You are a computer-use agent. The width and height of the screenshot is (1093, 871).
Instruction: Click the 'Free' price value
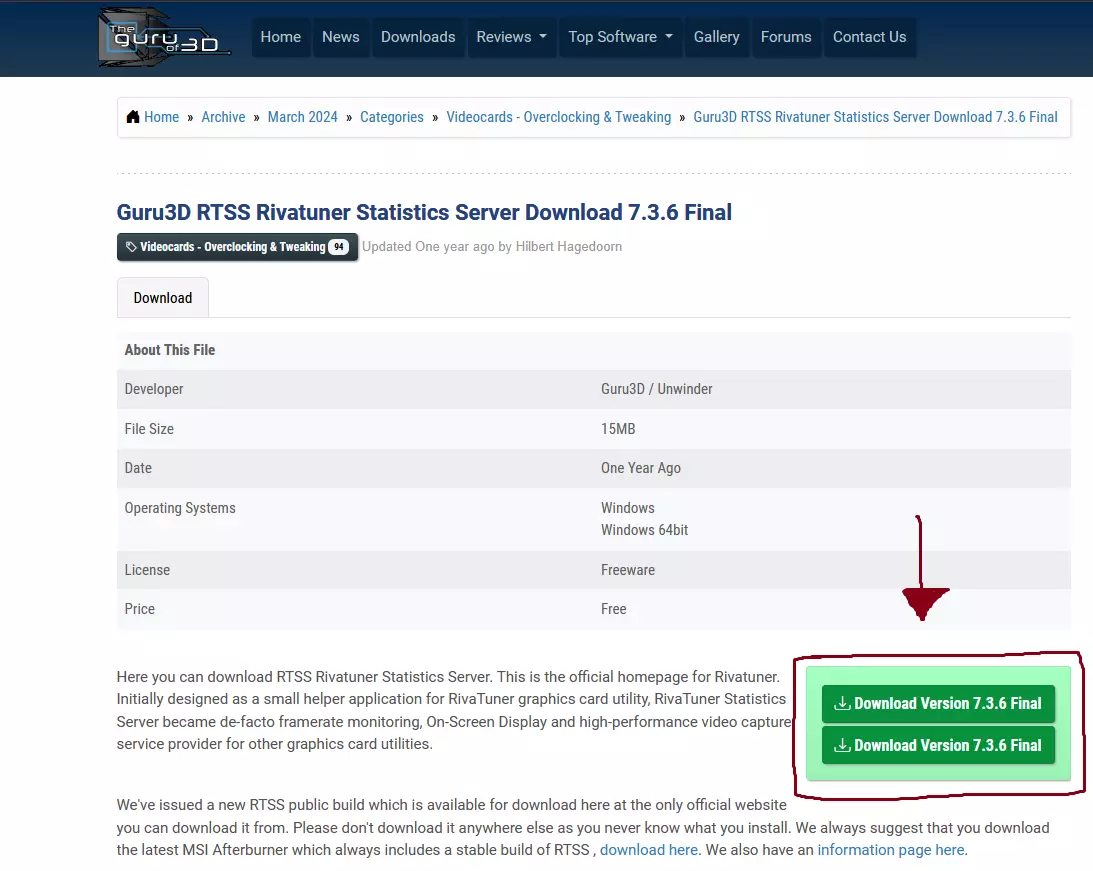pos(613,609)
